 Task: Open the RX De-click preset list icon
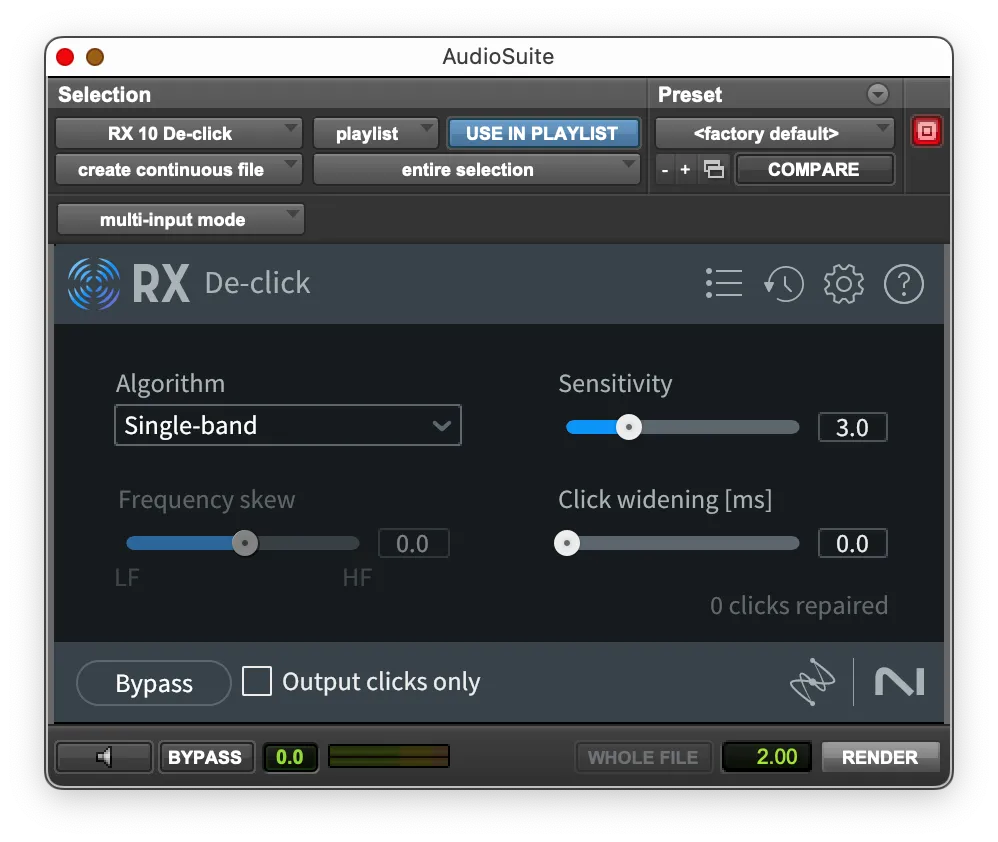click(724, 283)
